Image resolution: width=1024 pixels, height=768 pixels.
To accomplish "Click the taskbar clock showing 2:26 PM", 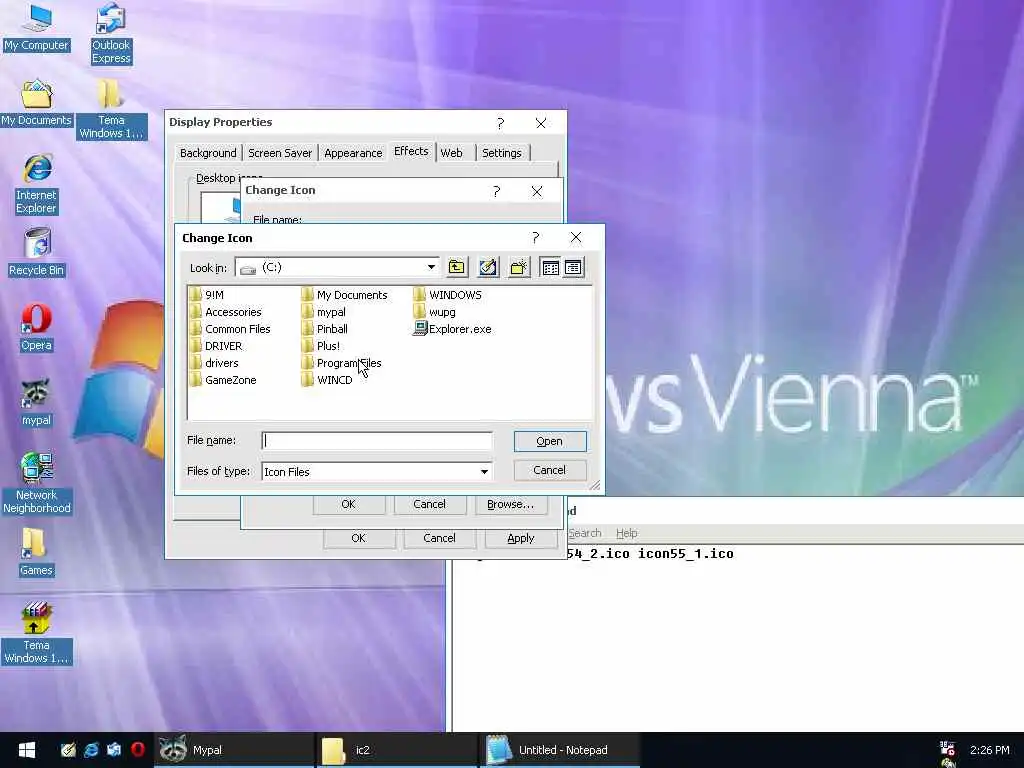I will 989,750.
